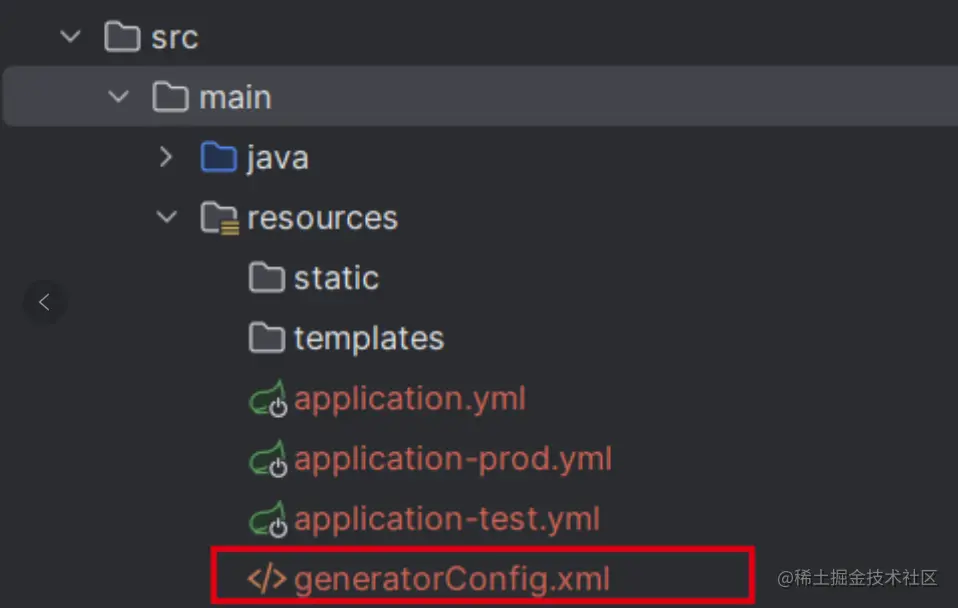Click the resources folder icon
Viewport: 958px width, 608px height.
pos(218,218)
